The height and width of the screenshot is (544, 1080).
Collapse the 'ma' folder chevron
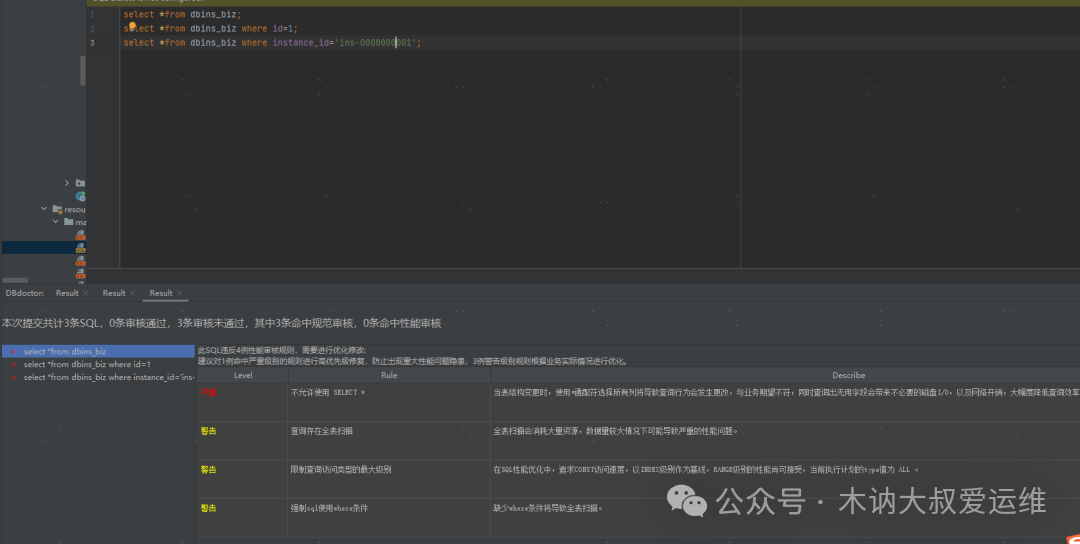point(56,222)
